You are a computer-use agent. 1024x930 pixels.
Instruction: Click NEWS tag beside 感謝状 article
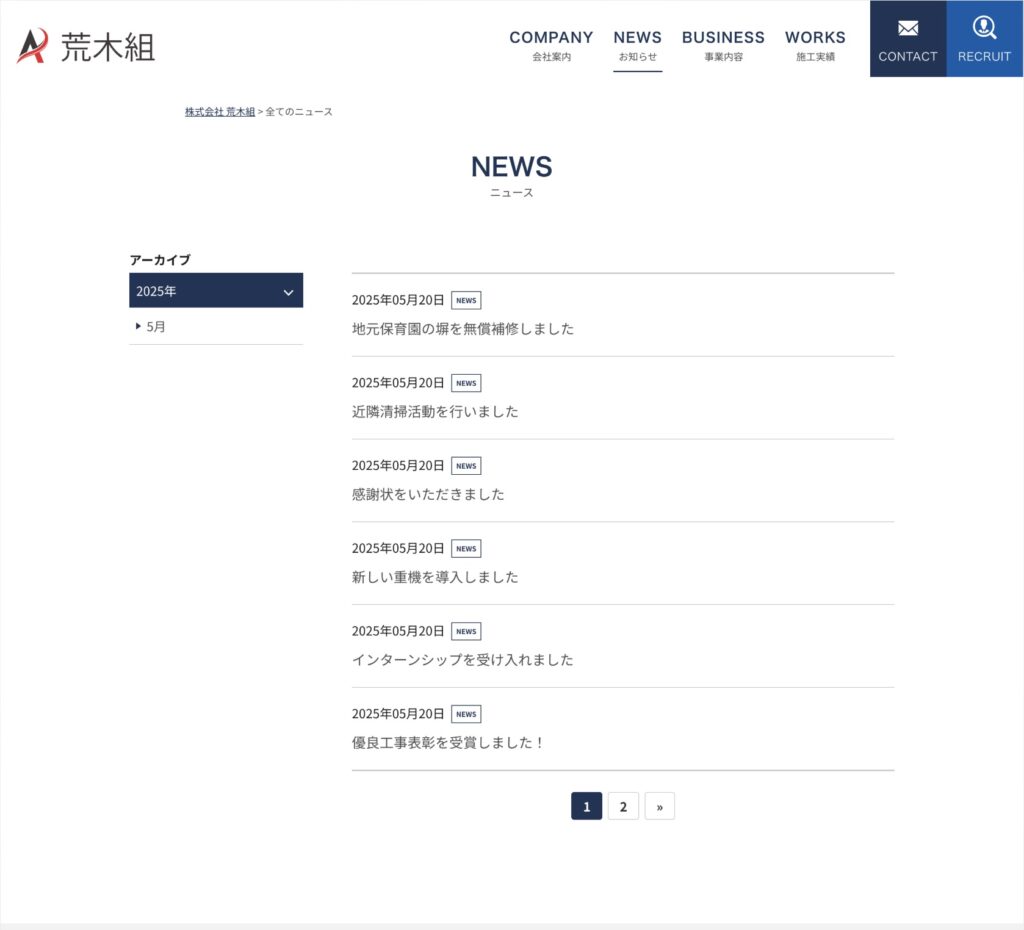pos(466,466)
